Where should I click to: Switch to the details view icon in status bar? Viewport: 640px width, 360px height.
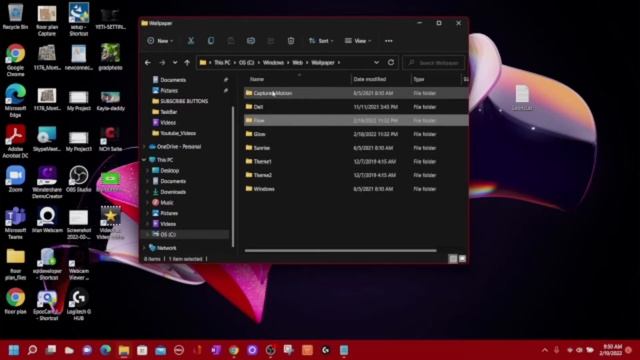453,259
